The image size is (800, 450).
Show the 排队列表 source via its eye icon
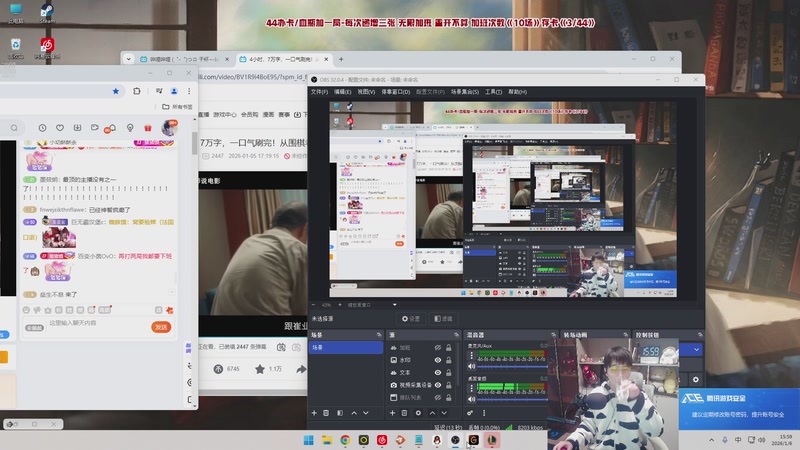click(x=437, y=397)
